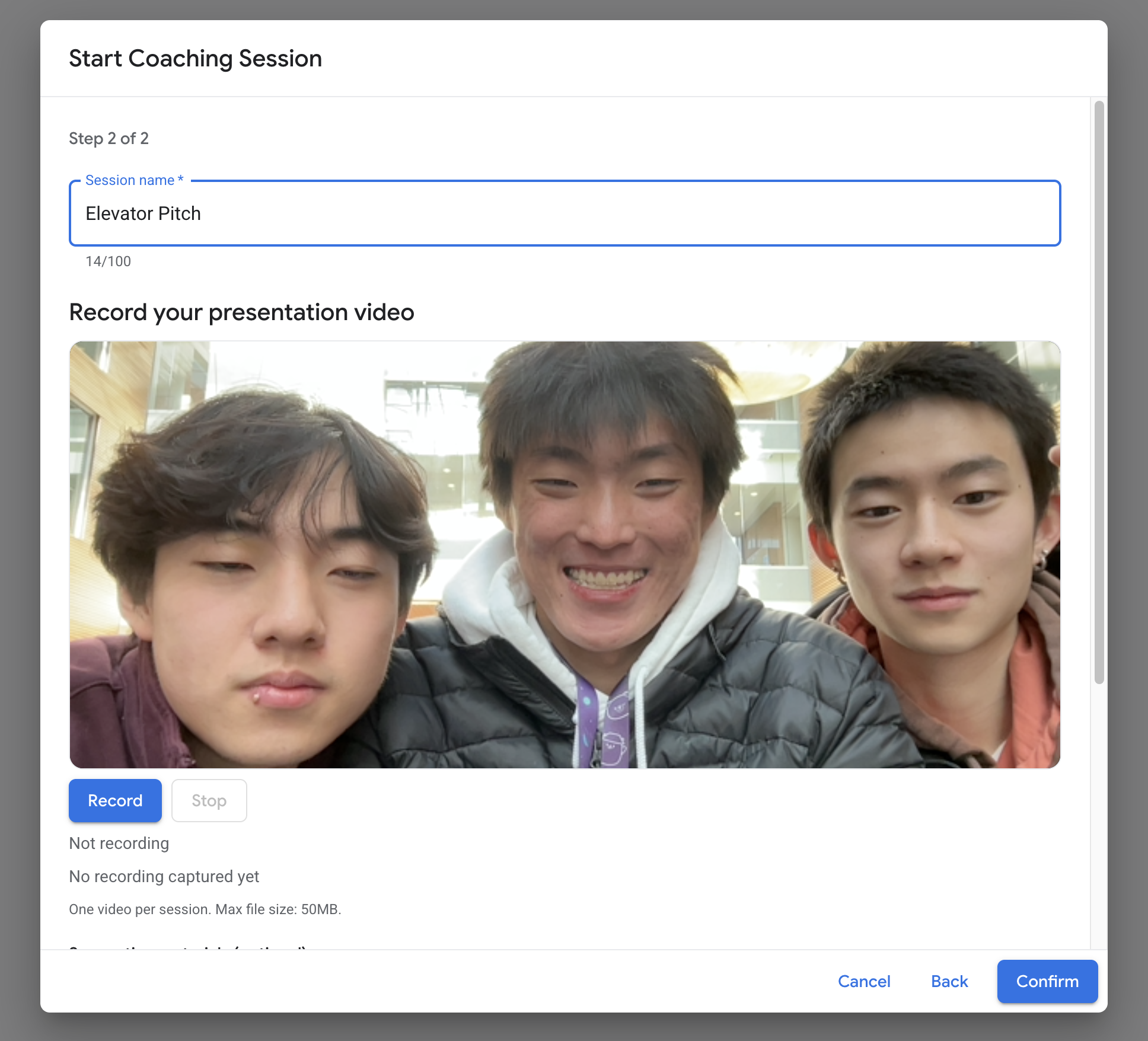Click the 14/100 character counter

(108, 261)
